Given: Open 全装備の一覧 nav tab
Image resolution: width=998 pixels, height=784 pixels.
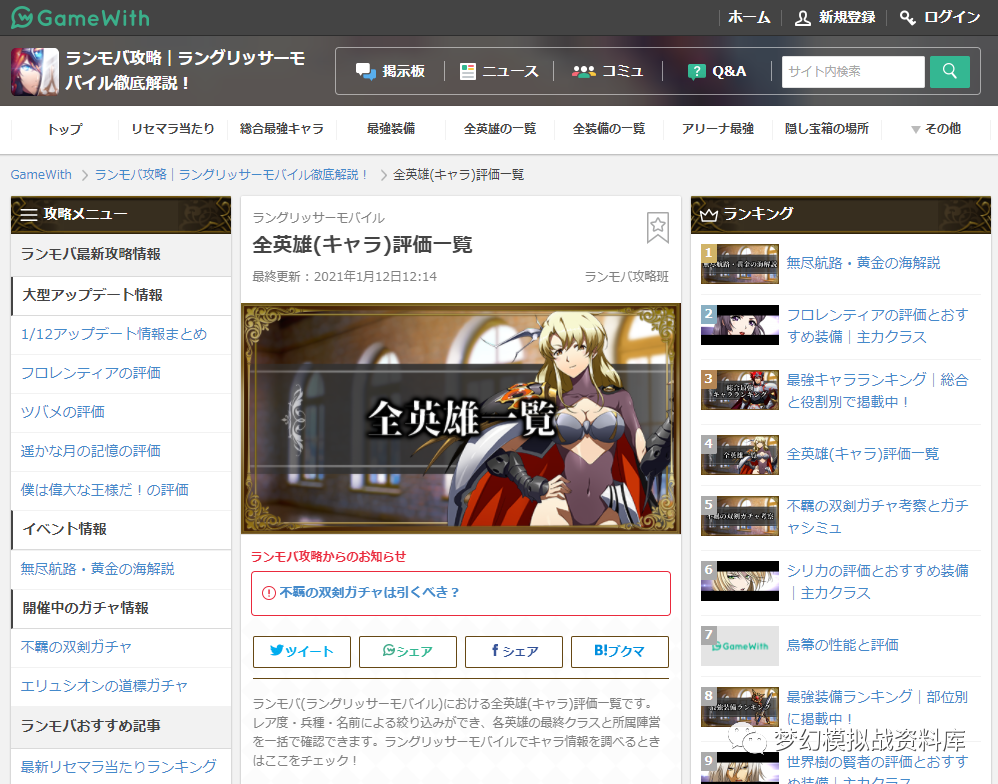Looking at the screenshot, I should (x=608, y=129).
